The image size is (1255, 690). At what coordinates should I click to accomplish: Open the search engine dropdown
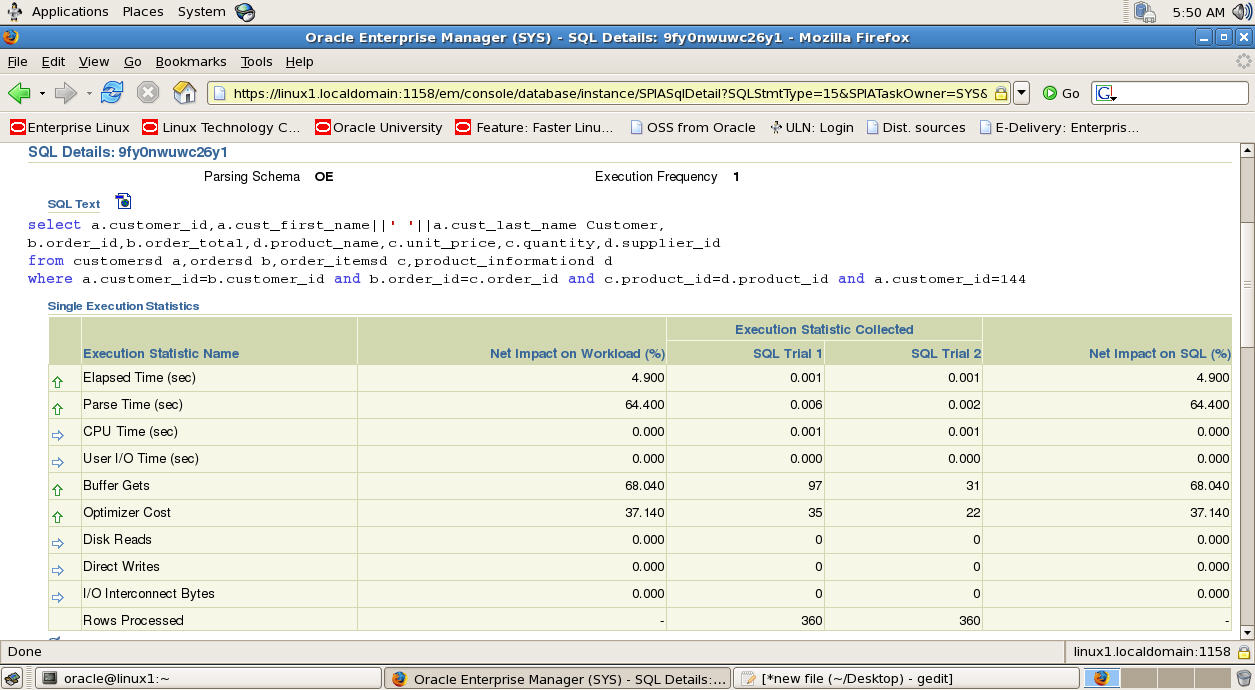[1103, 92]
